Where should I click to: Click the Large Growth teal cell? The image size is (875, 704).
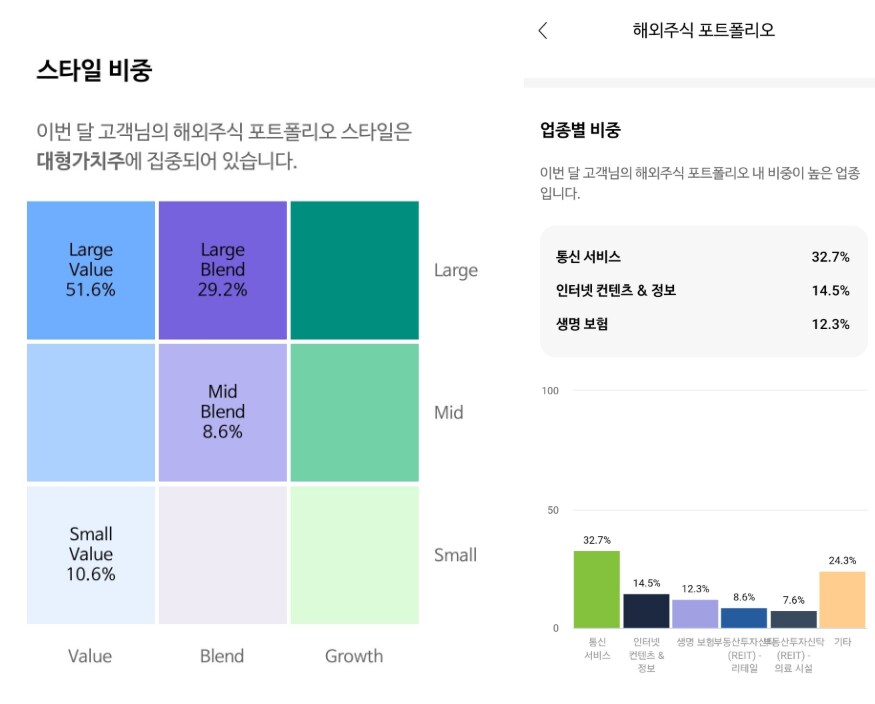click(354, 270)
